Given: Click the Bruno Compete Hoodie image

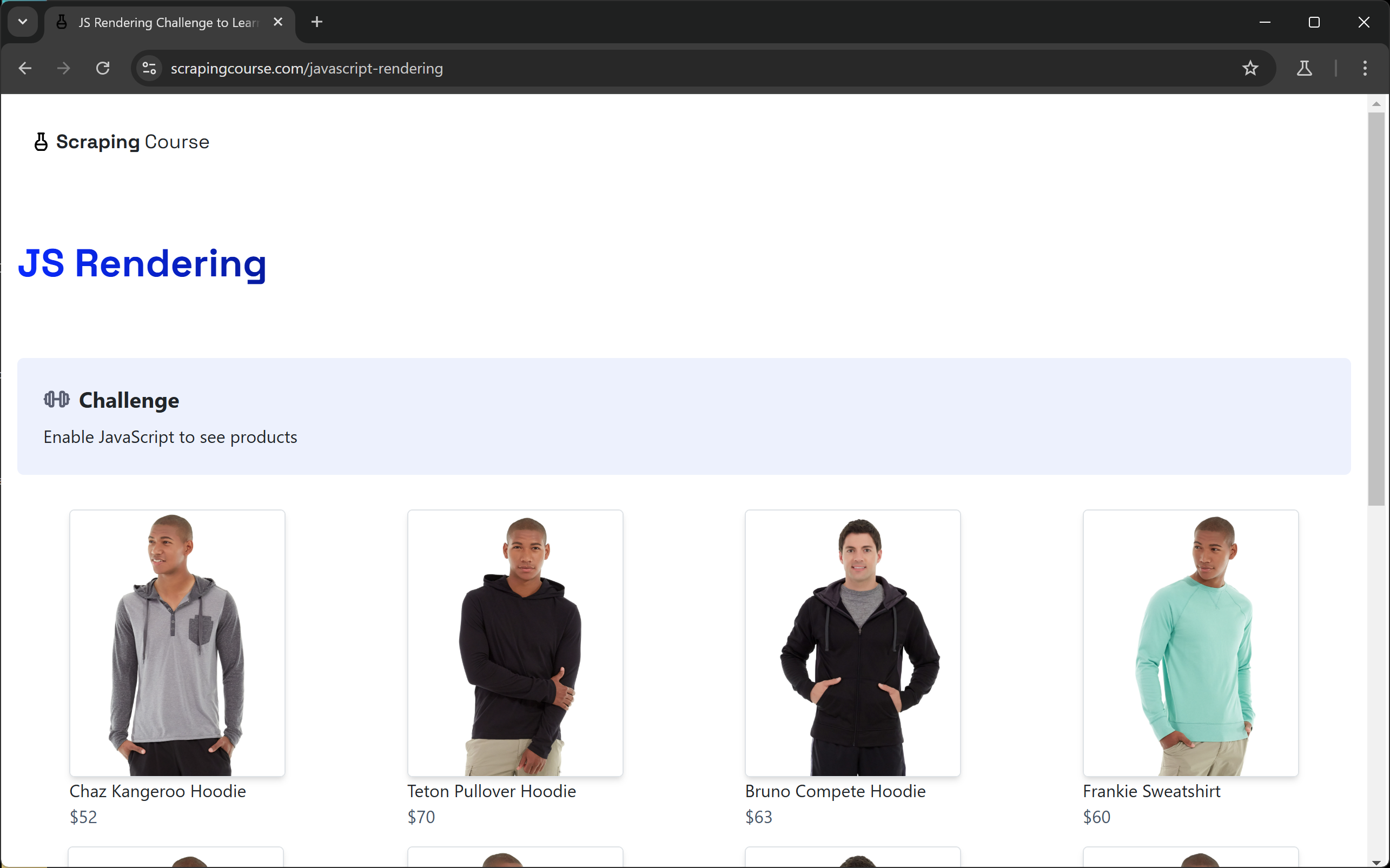Looking at the screenshot, I should click(x=852, y=643).
